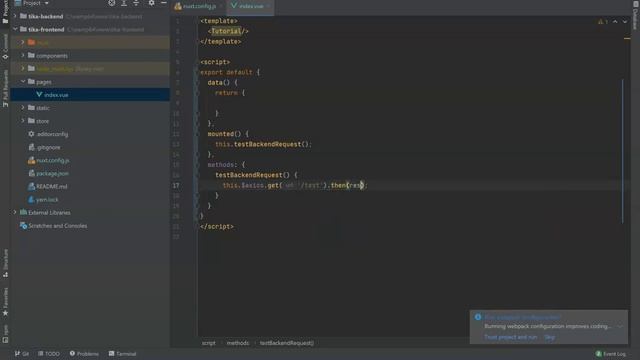The width and height of the screenshot is (640, 360).
Task: Click methods breadcrumb in editor footer
Action: pyautogui.click(x=238, y=343)
